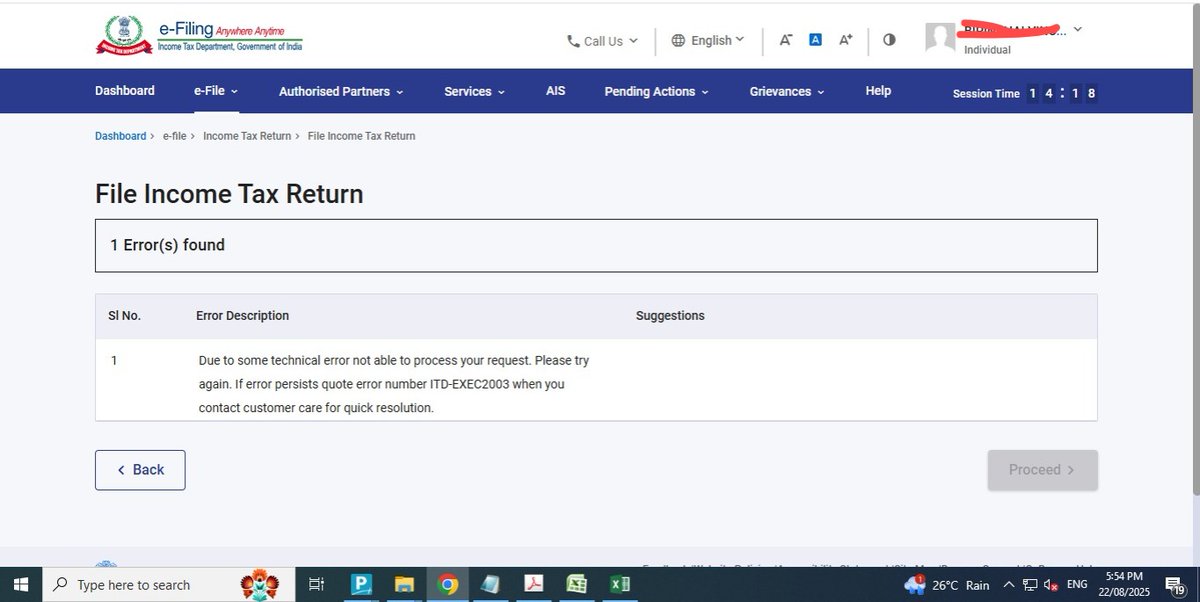This screenshot has height=602, width=1200.
Task: Toggle high contrast mode icon
Action: pos(889,40)
